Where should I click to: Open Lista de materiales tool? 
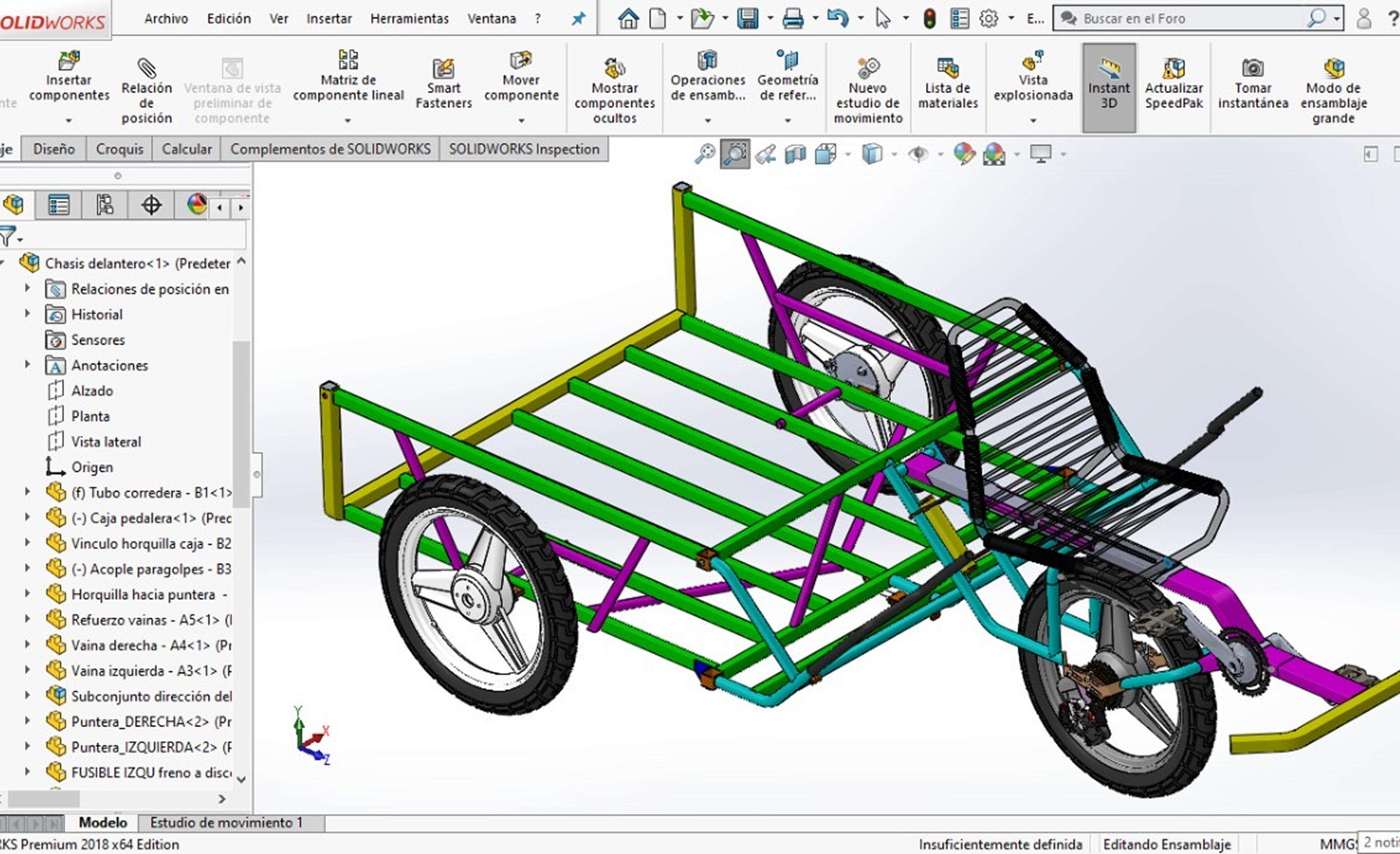[x=948, y=83]
